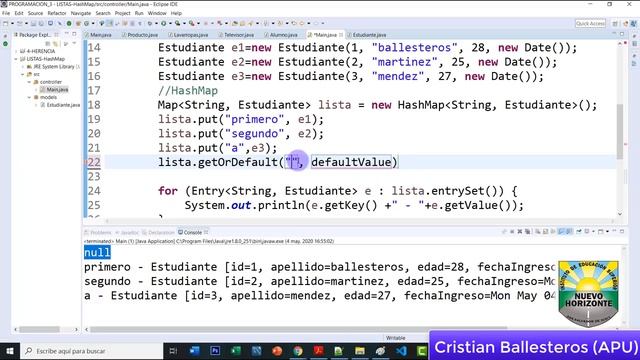
Task: Open the Excel taskbar icon
Action: tap(236, 351)
